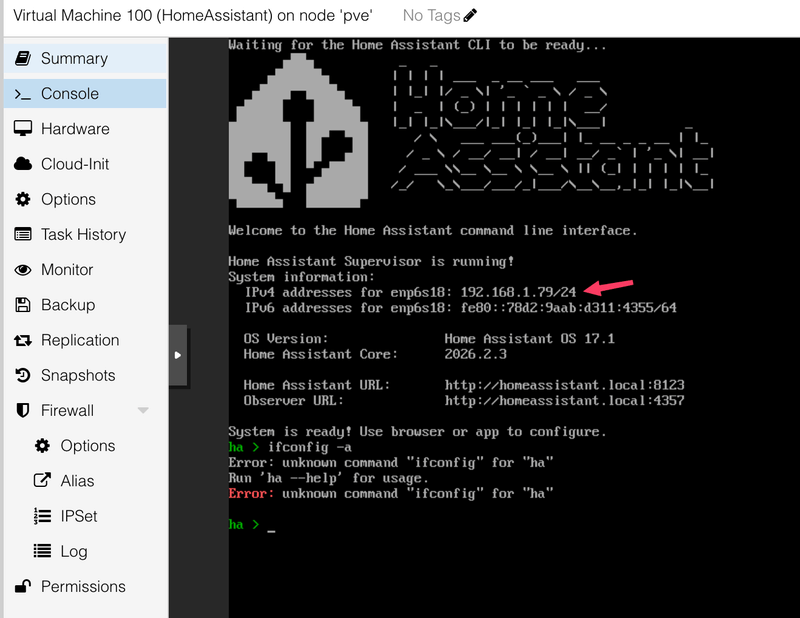Image resolution: width=800 pixels, height=618 pixels.
Task: Click 'Waiting for the Home Assistant CLI' line
Action: click(x=417, y=45)
